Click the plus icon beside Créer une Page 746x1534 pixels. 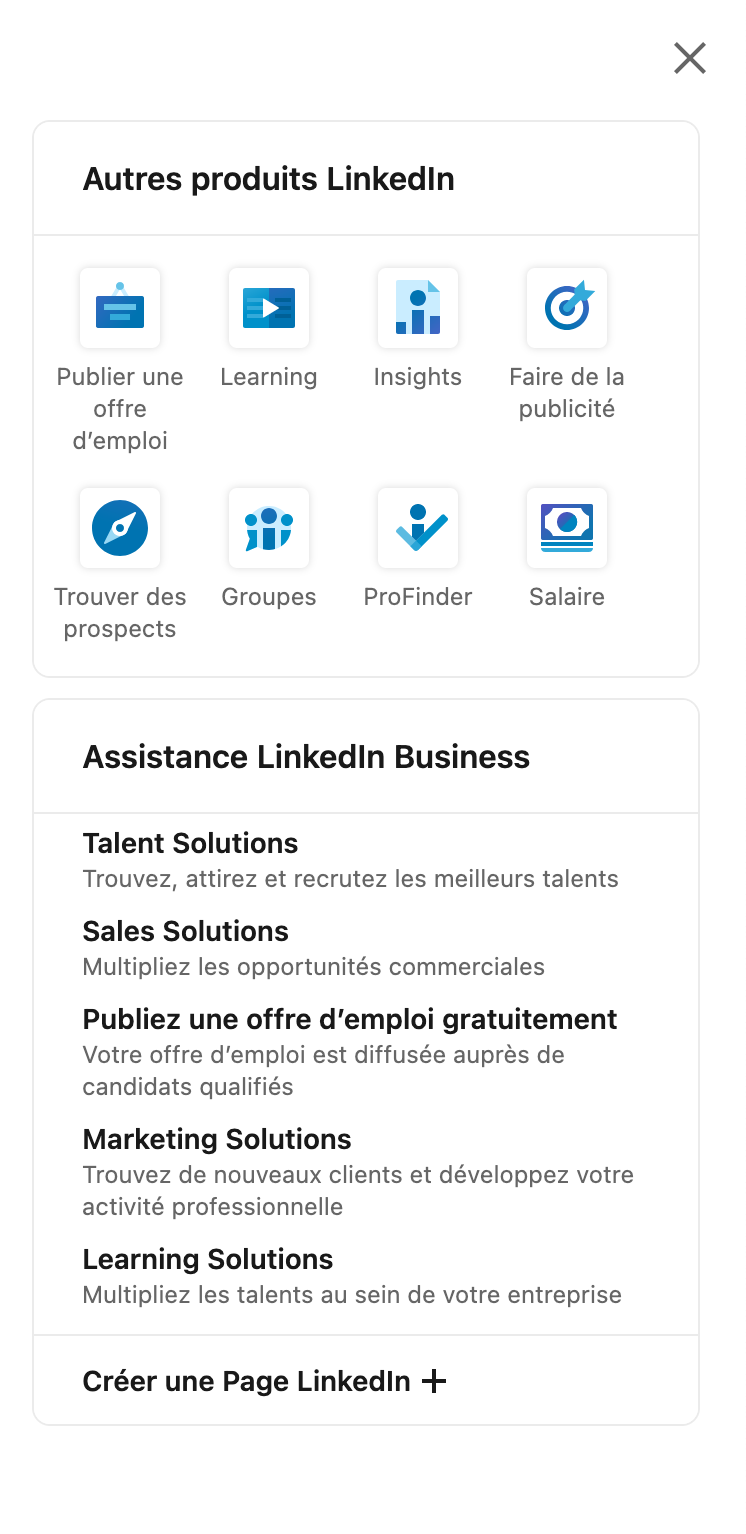pos(433,1381)
